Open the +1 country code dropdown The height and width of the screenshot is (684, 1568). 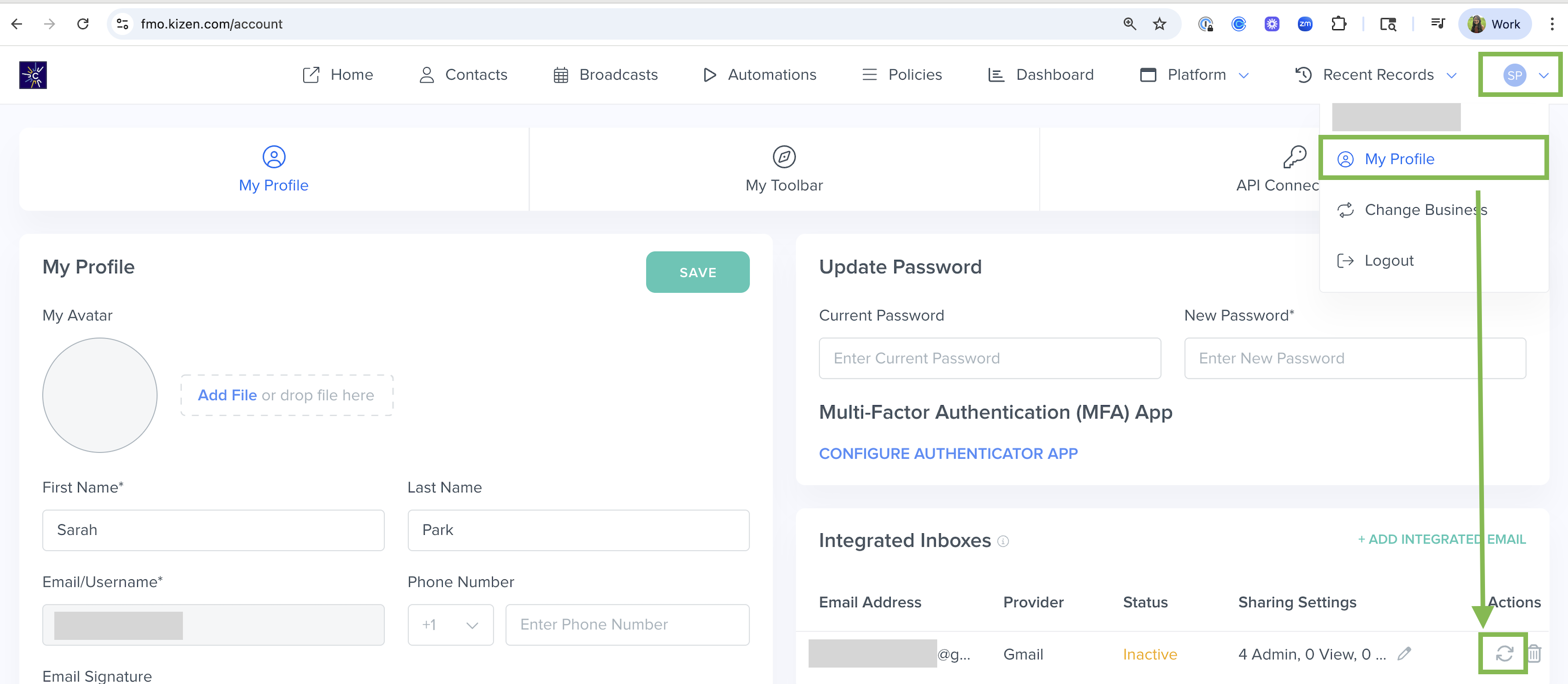point(450,625)
